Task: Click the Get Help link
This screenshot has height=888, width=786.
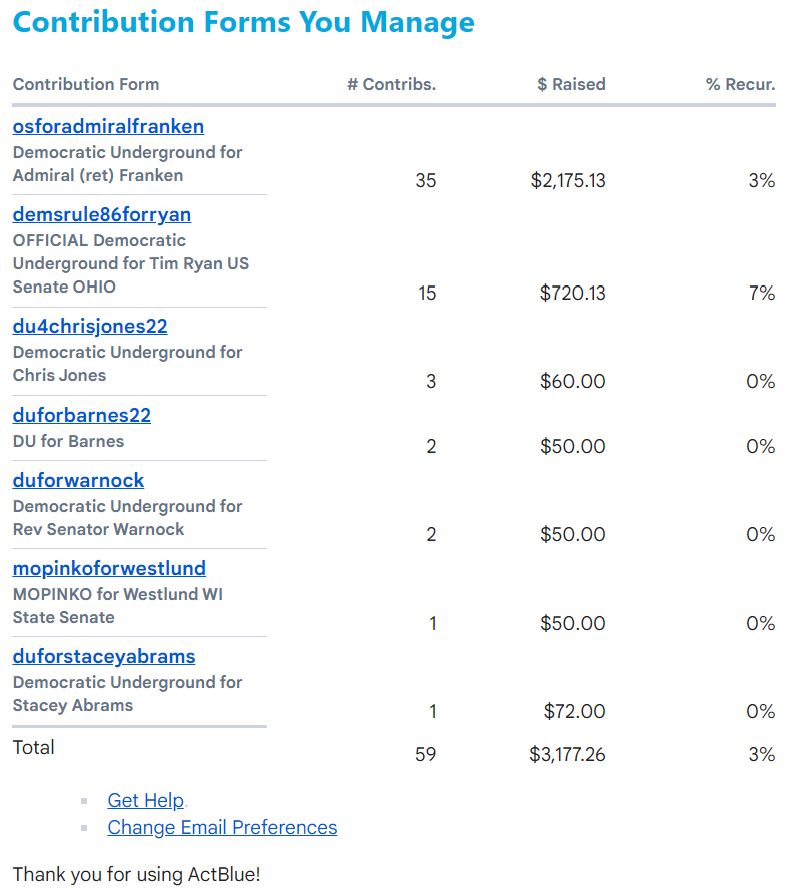Action: [x=146, y=800]
